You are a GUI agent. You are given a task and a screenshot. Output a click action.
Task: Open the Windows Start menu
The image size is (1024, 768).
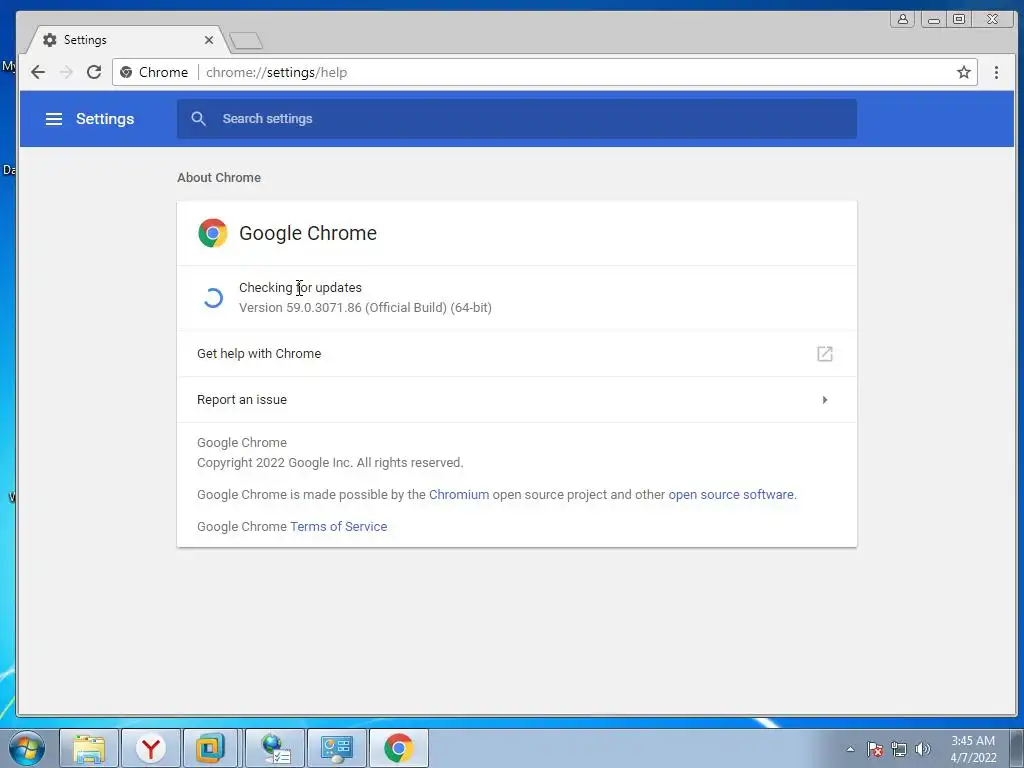click(27, 748)
